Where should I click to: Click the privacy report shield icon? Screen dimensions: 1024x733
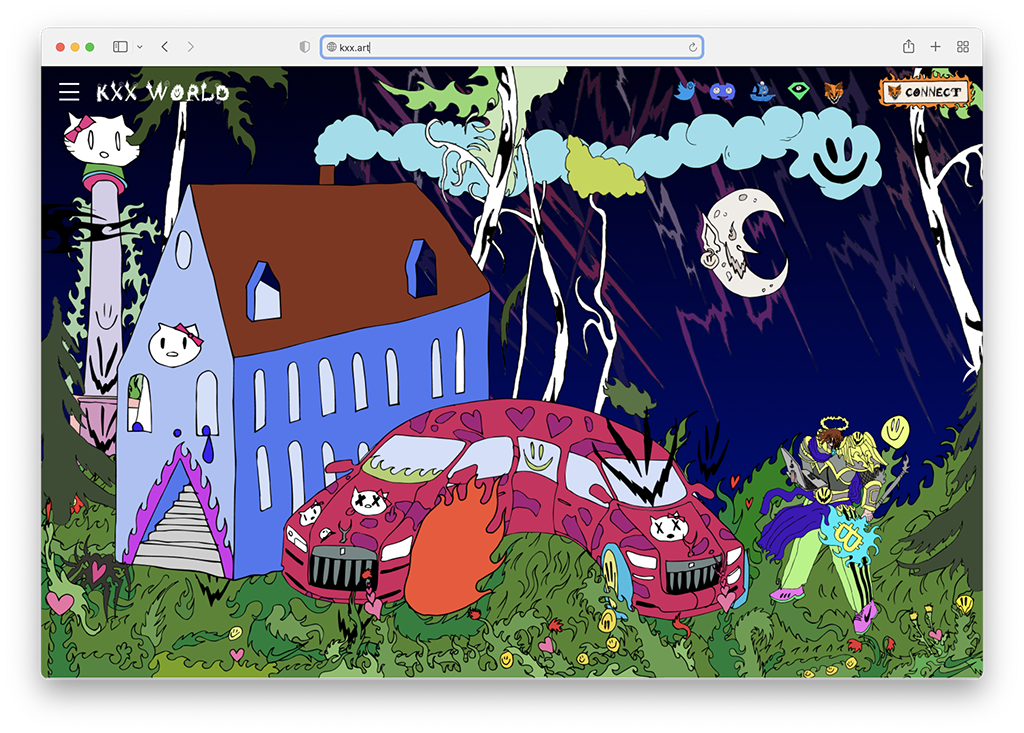(x=305, y=47)
